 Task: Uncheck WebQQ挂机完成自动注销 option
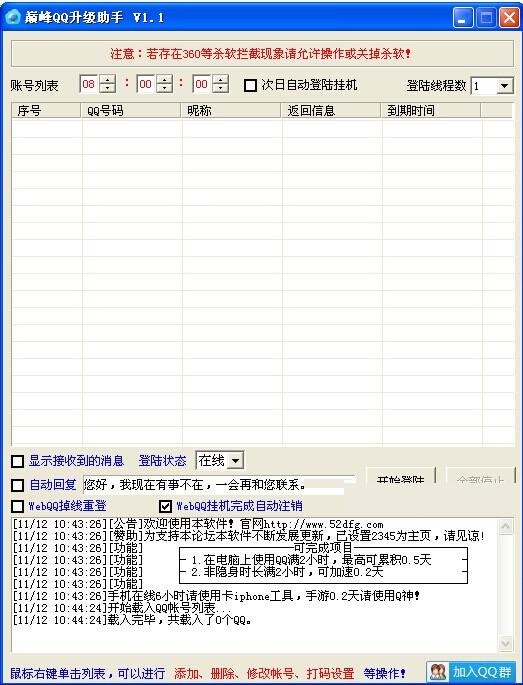click(x=165, y=506)
